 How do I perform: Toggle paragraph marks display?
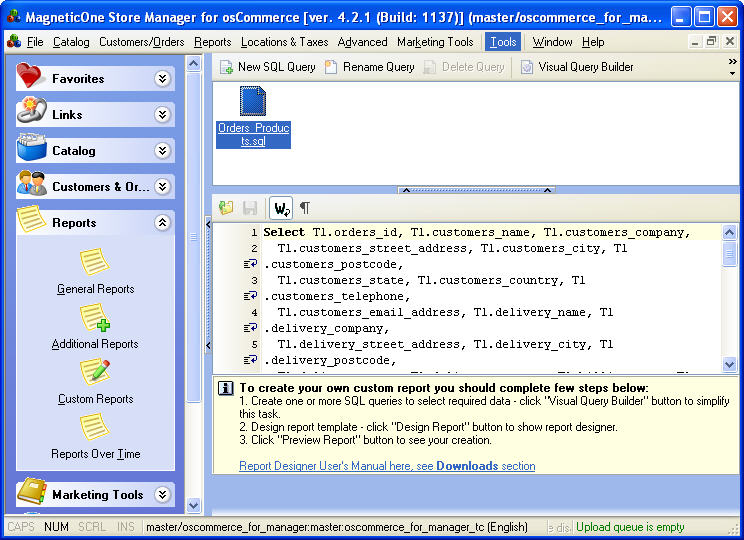click(x=305, y=208)
